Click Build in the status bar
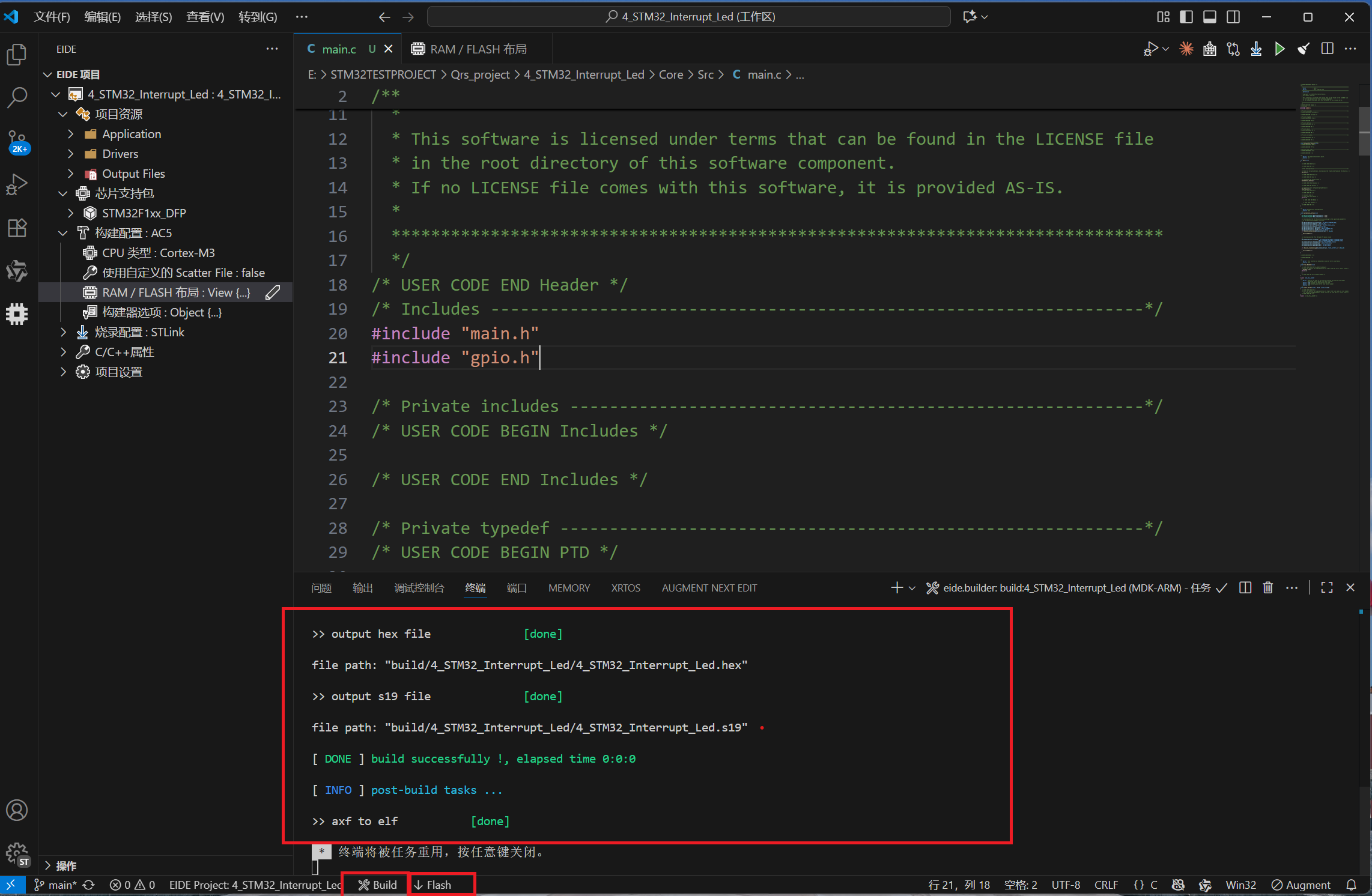Screen dimensions: 1372x896 377,885
